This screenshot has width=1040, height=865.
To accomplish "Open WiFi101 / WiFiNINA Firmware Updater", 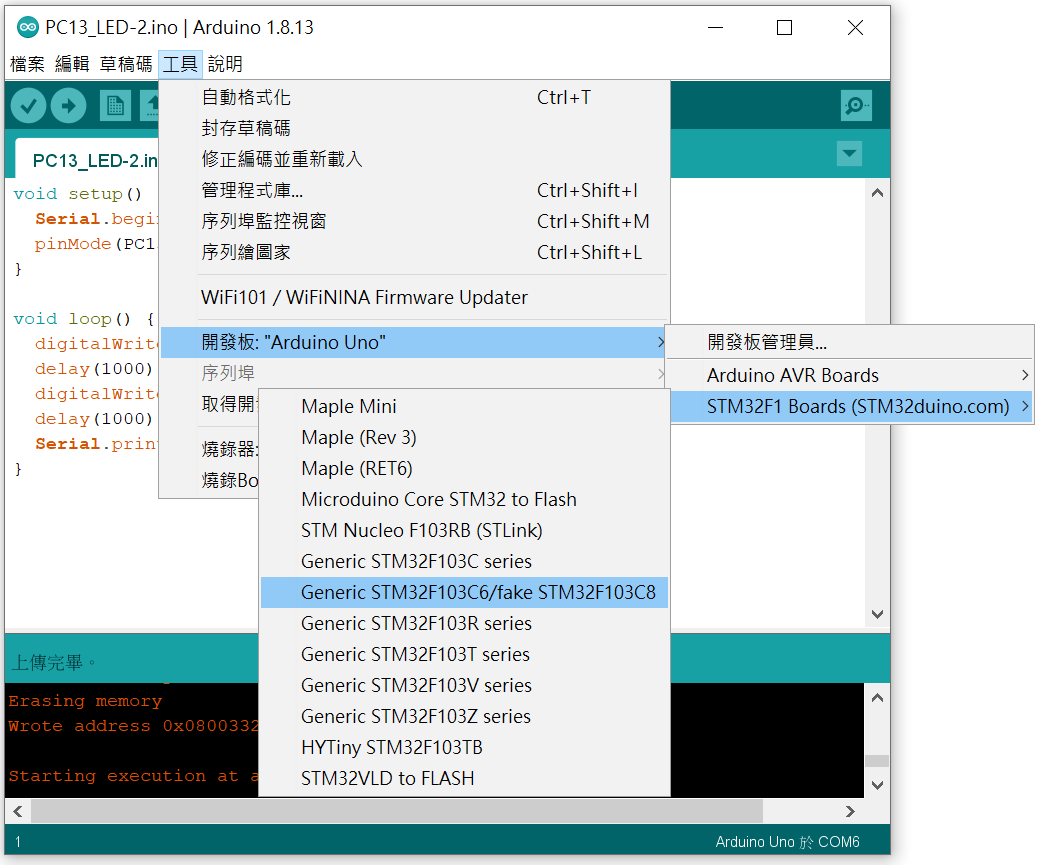I will [414, 297].
